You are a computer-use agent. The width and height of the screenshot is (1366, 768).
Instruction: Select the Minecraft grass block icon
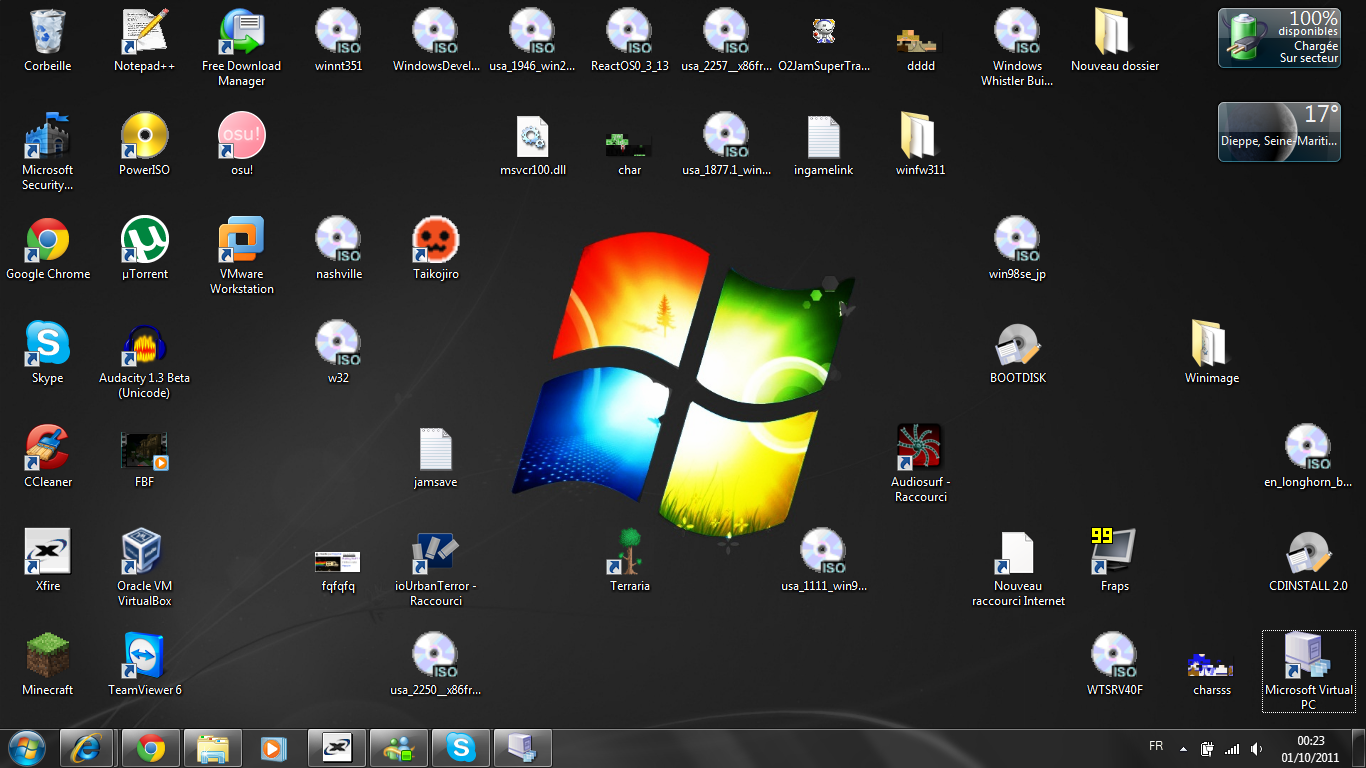click(47, 656)
